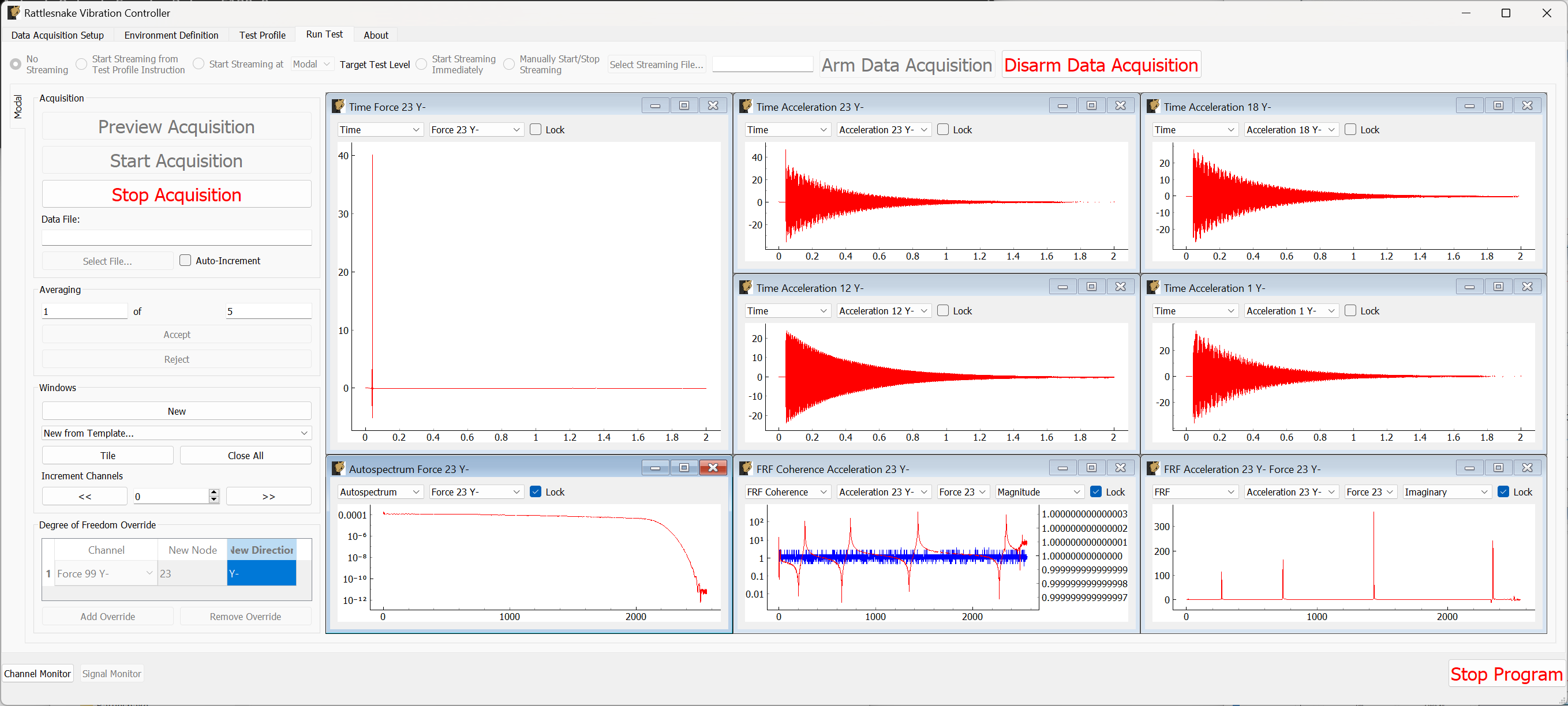Viewport: 1568px width, 706px height.
Task: Maximize the Time Acceleration 12 Y- subwindow
Action: point(1091,286)
